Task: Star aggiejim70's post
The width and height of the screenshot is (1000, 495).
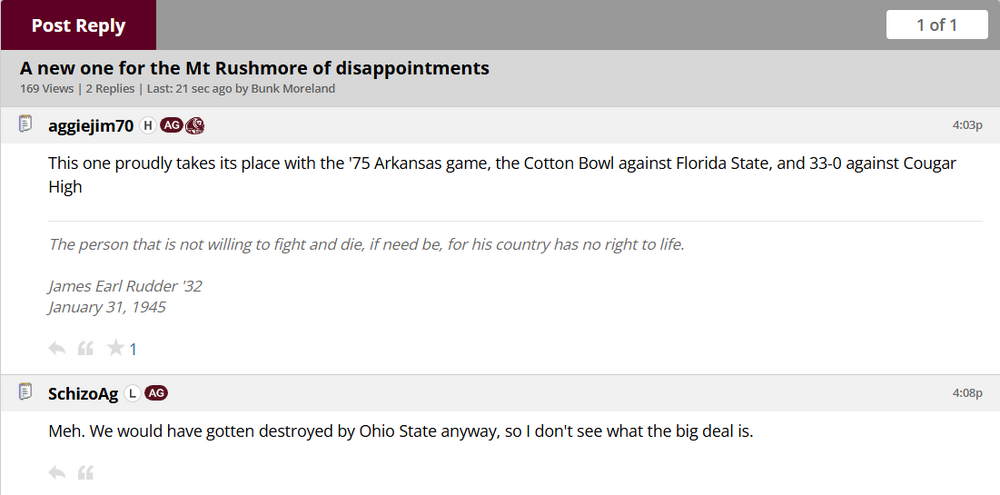Action: (116, 348)
